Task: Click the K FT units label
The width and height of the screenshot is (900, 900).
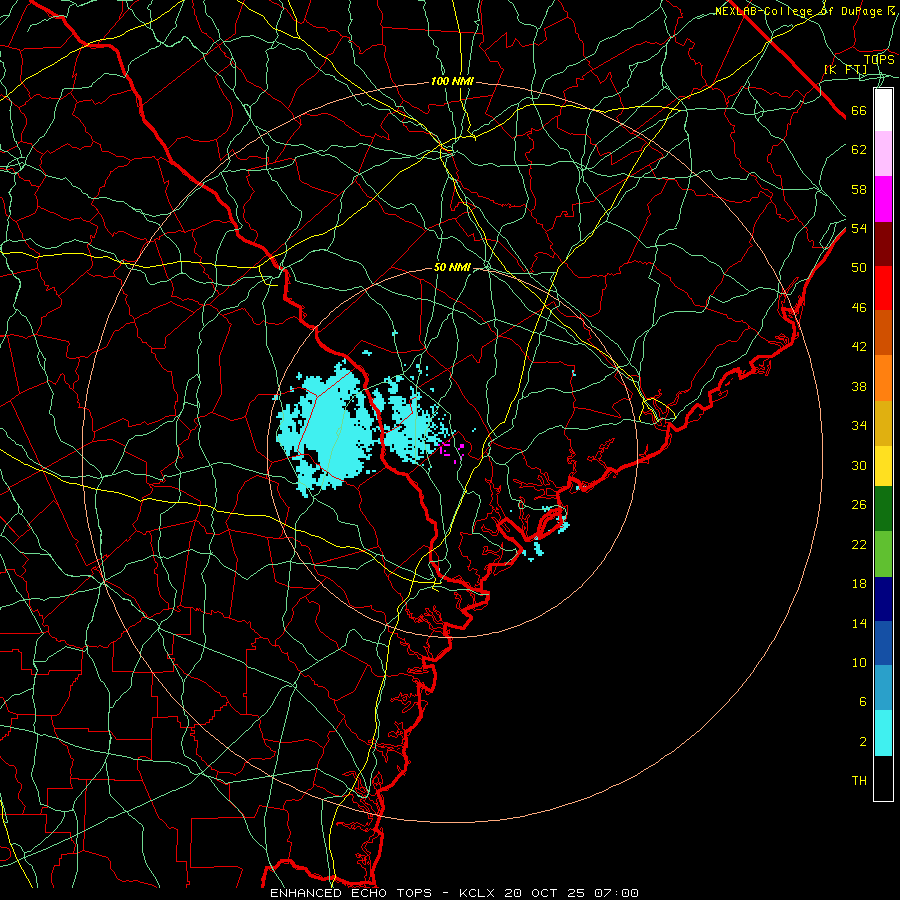Action: [845, 69]
